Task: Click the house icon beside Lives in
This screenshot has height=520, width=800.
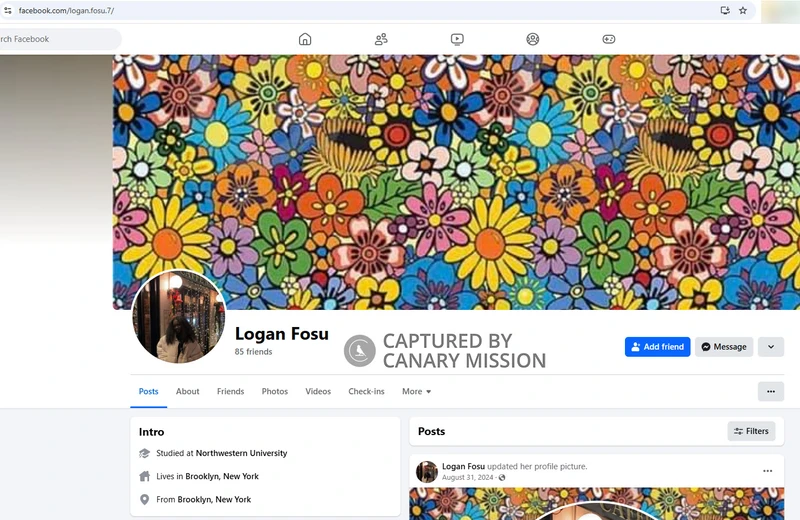Action: pos(144,476)
